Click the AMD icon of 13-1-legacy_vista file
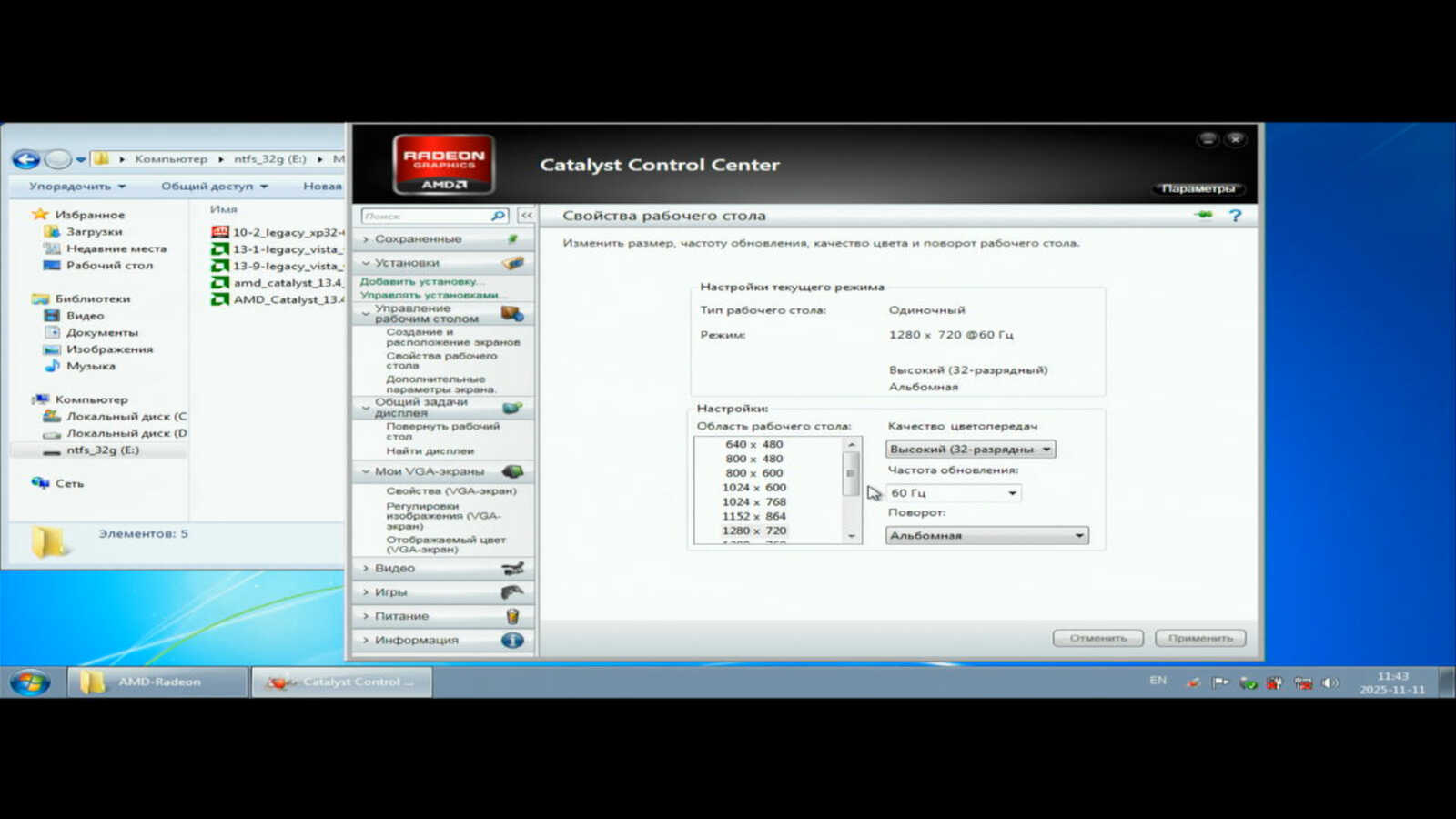This screenshot has height=819, width=1456. (x=219, y=248)
